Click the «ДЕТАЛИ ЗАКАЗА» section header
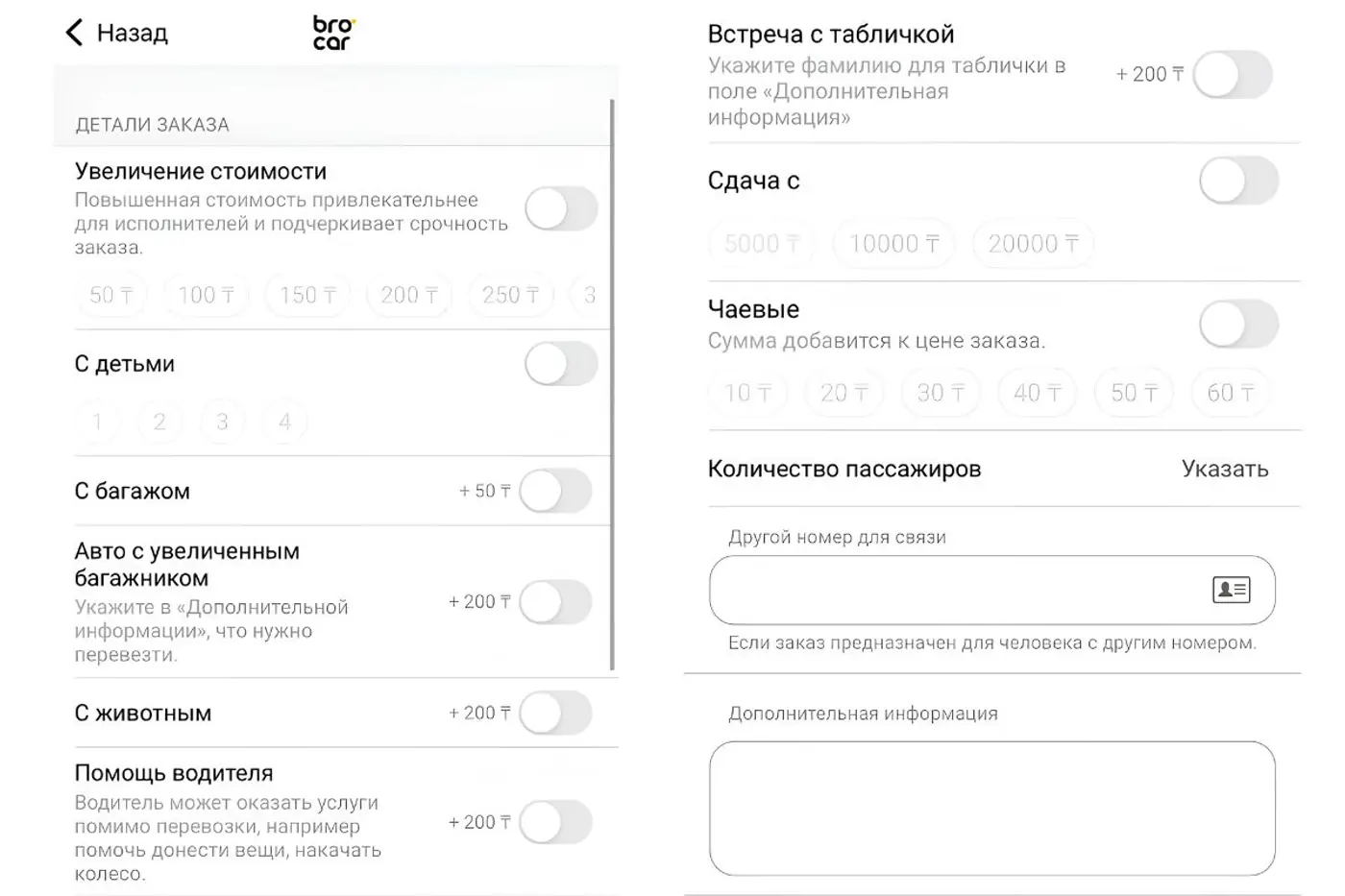 coord(151,124)
